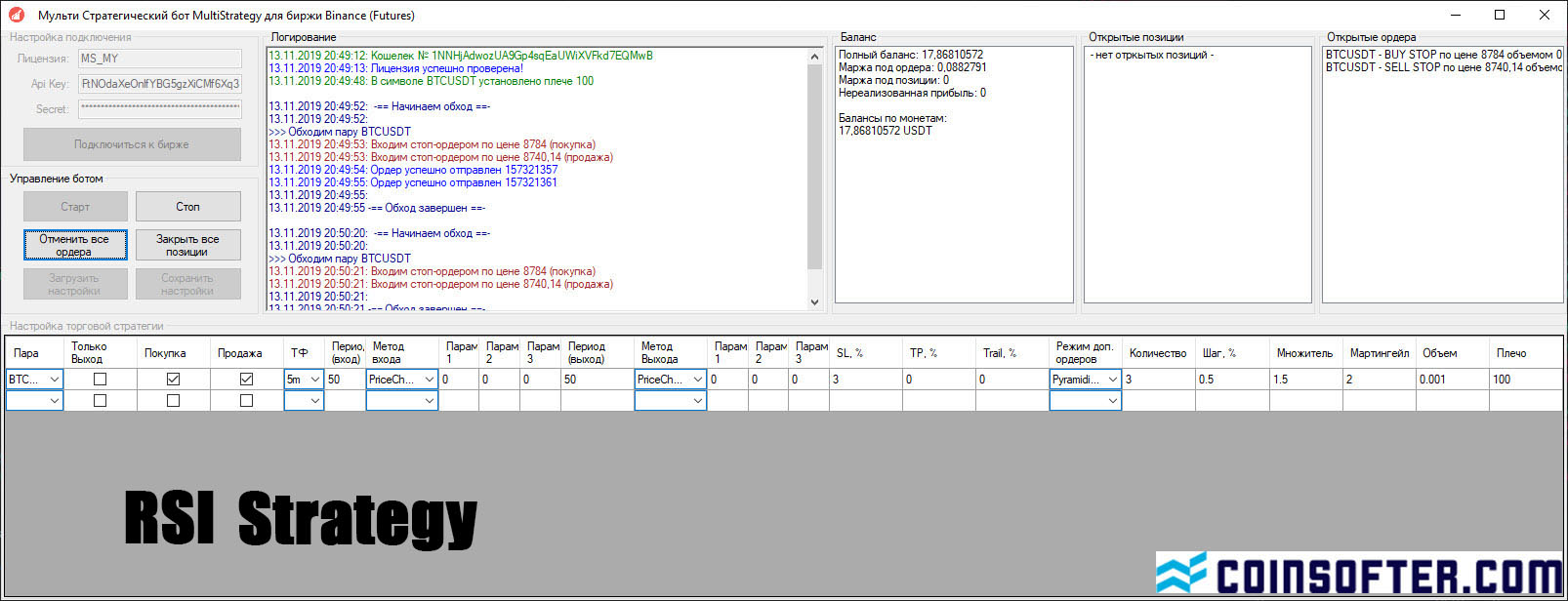Click the Мартингейл cell showing 2

[x=1379, y=380]
